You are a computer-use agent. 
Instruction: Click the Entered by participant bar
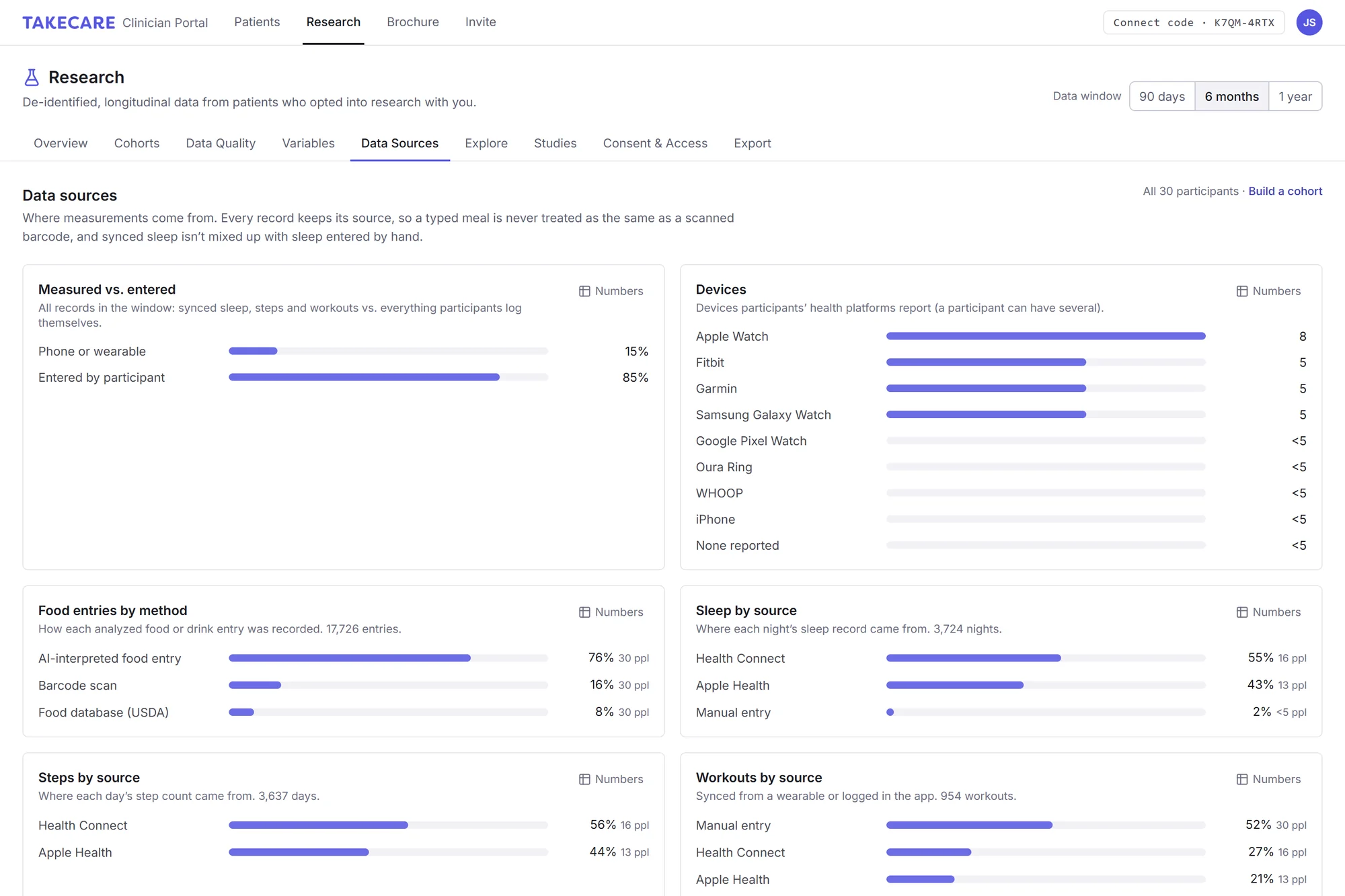(x=388, y=377)
